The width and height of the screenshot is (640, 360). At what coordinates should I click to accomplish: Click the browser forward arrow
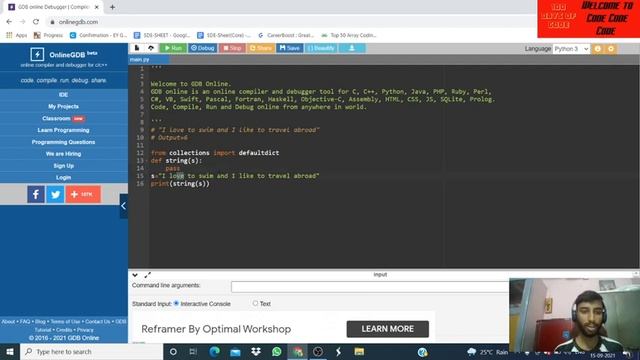22,22
